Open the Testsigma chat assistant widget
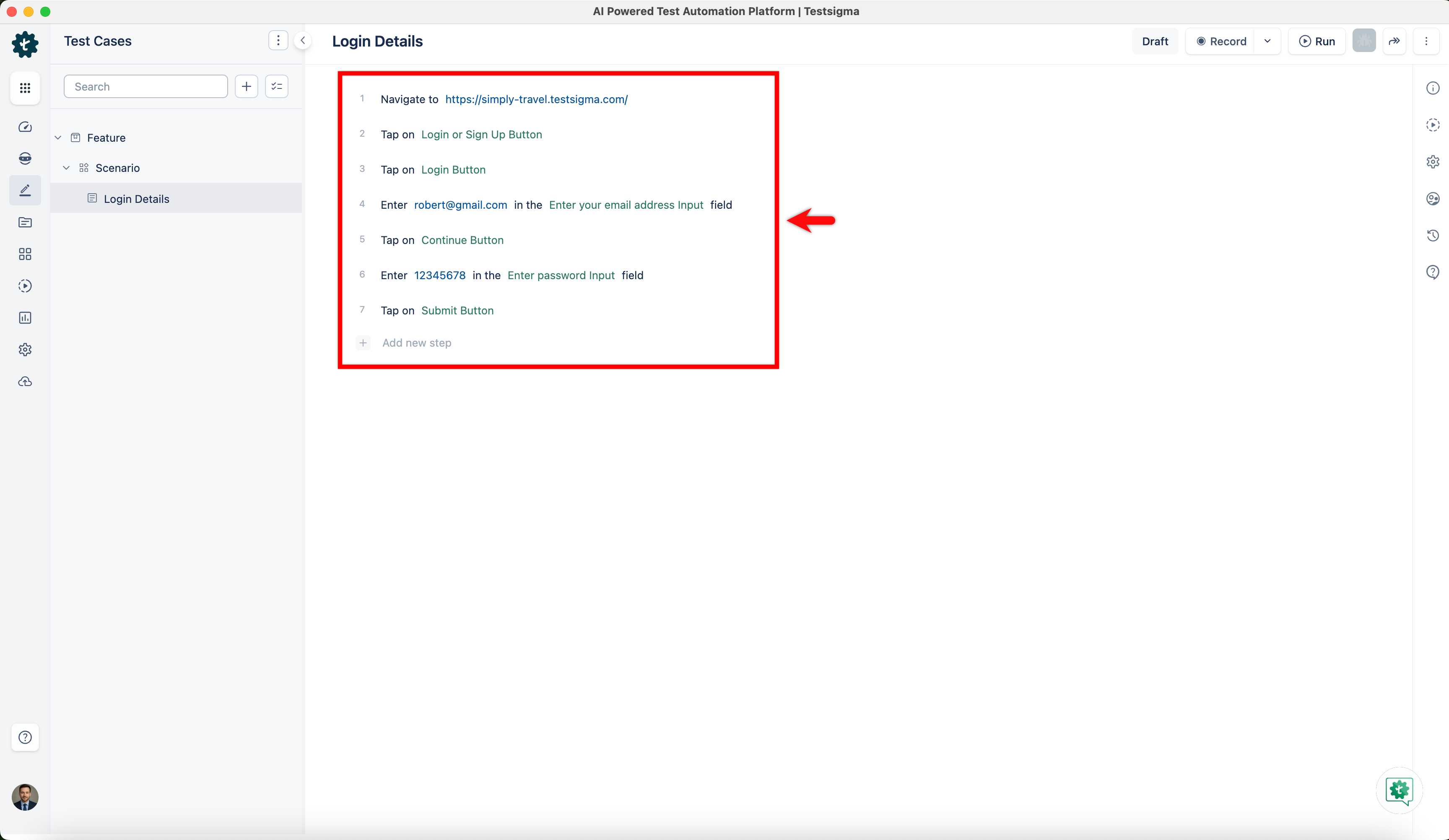 pos(1399,791)
